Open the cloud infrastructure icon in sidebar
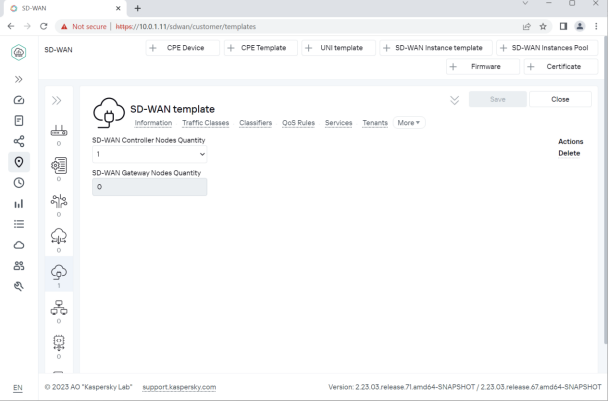Screen dimensions: 609x405 19,245
